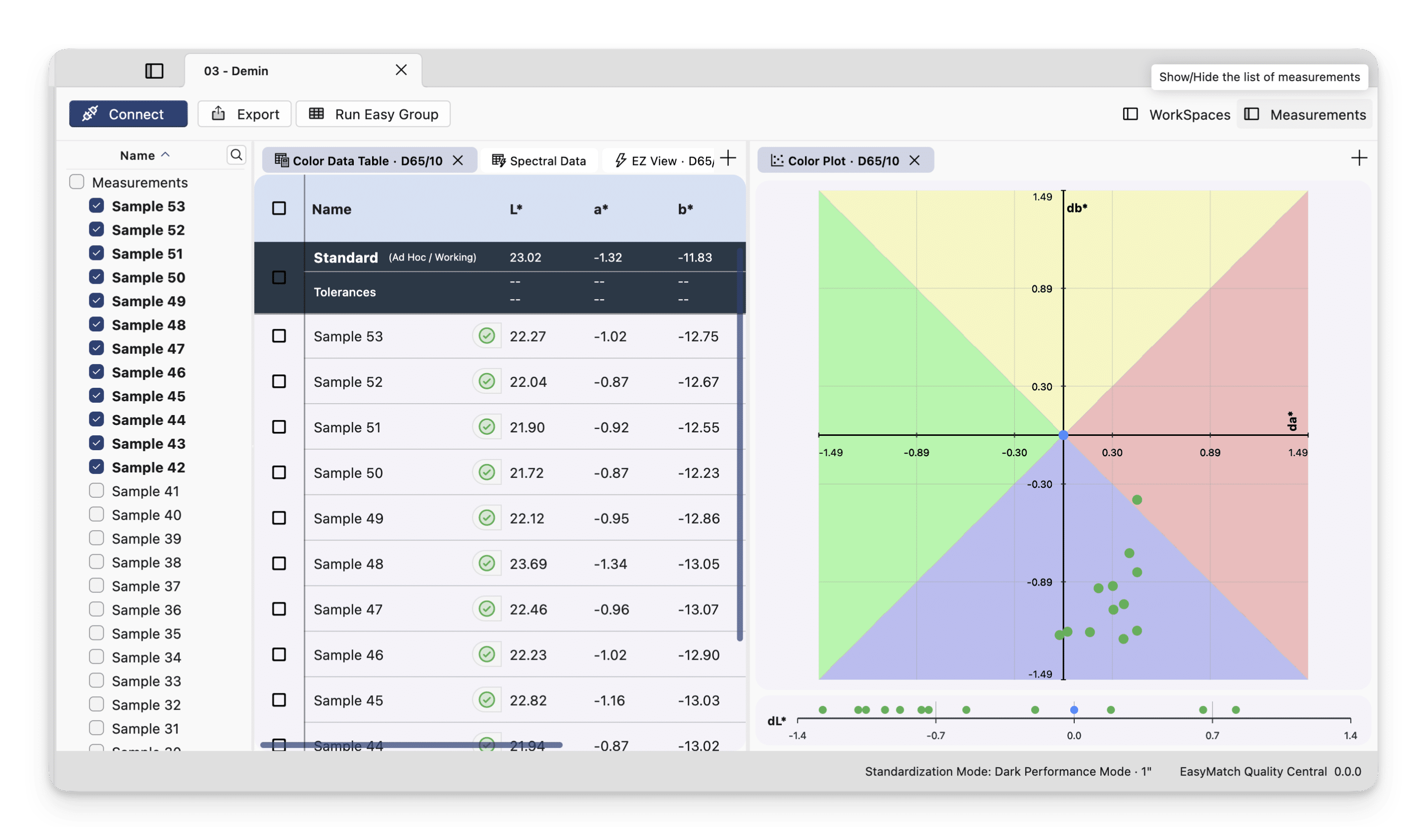Close the Color Plot D65/10 tab
Image resolution: width=1427 pixels, height=840 pixels.
914,161
